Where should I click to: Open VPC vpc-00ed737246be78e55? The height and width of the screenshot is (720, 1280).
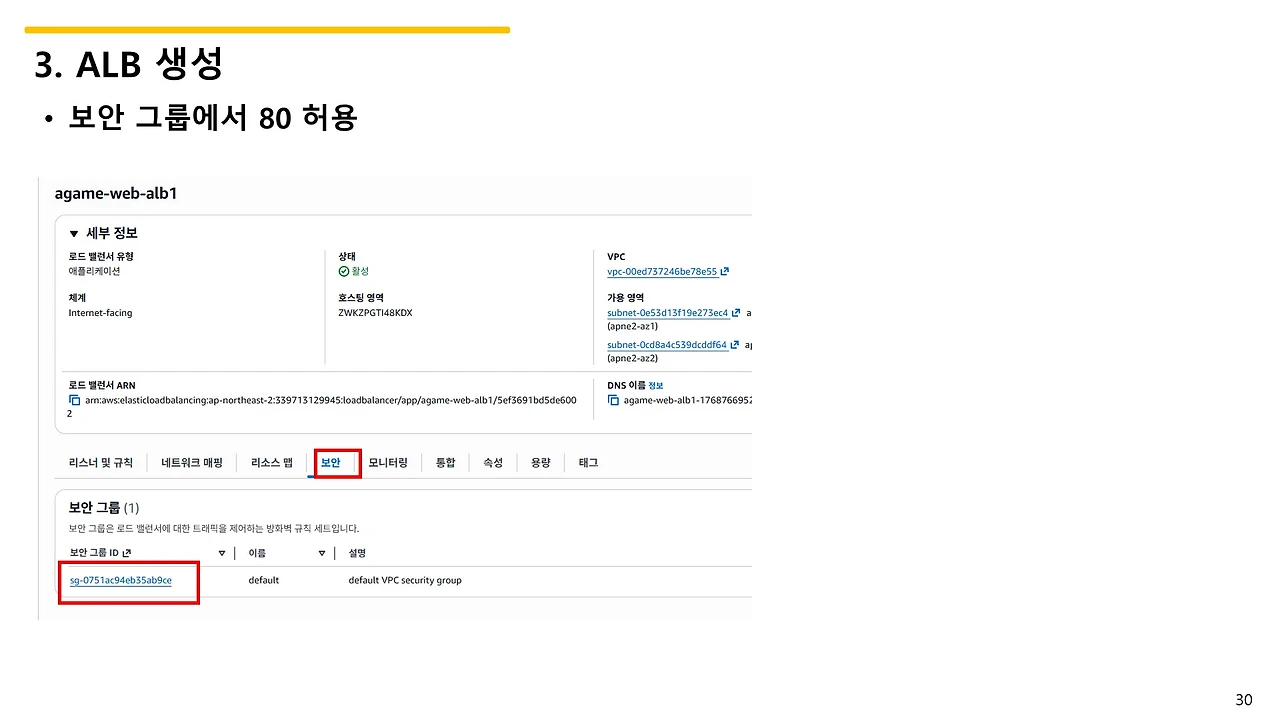(662, 271)
